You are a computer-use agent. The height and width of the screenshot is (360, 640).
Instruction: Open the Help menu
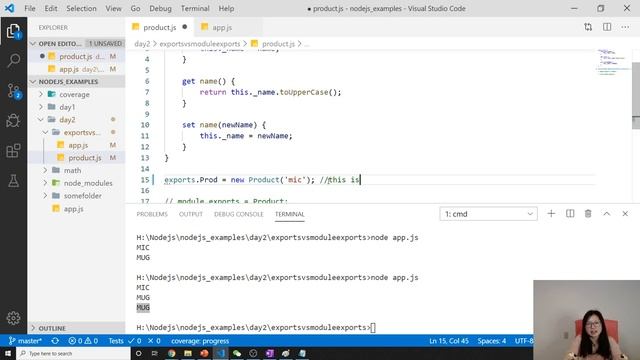226,8
